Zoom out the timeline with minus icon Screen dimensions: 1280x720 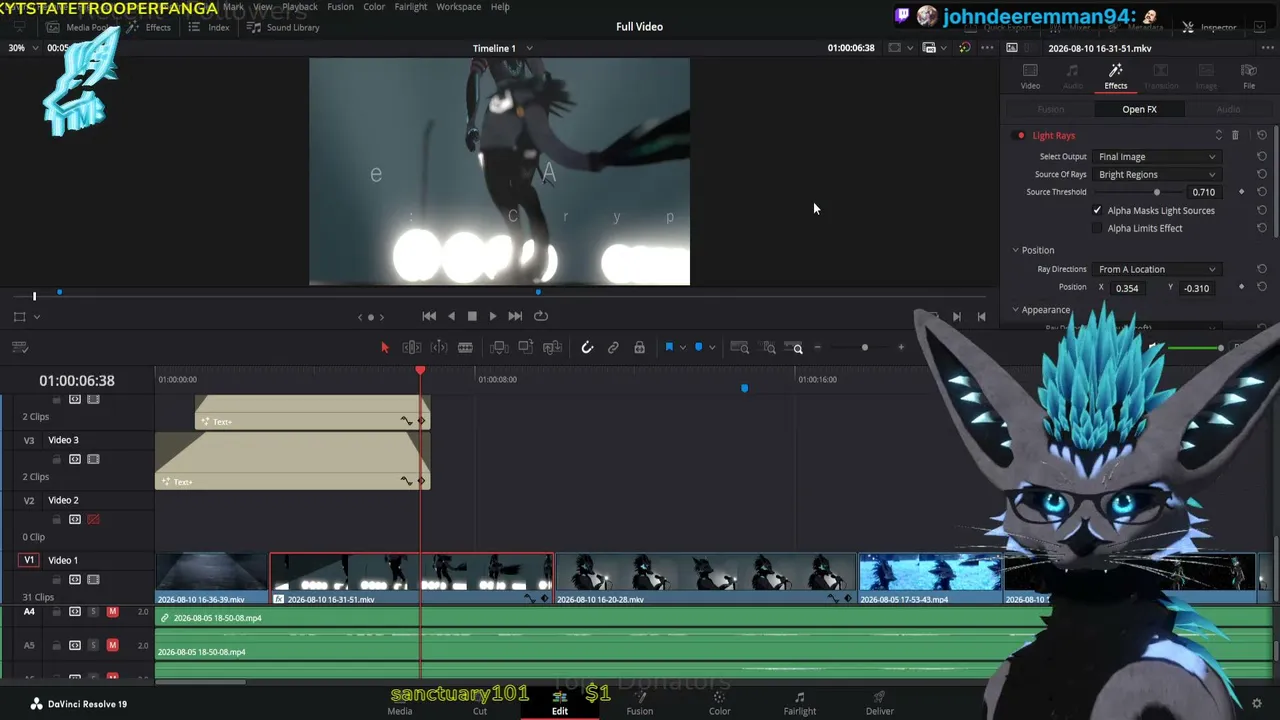click(817, 347)
